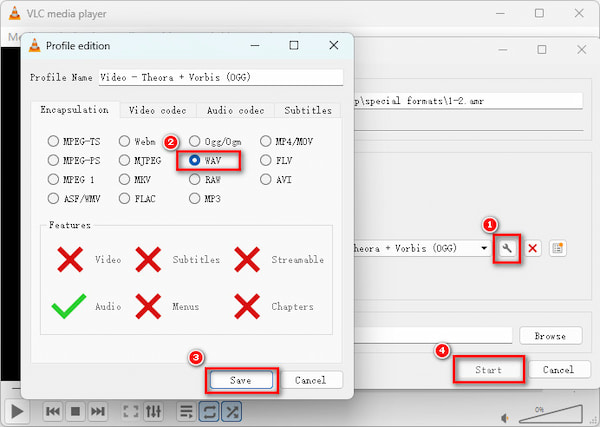
Task: Click Browse for destination file
Action: [550, 336]
